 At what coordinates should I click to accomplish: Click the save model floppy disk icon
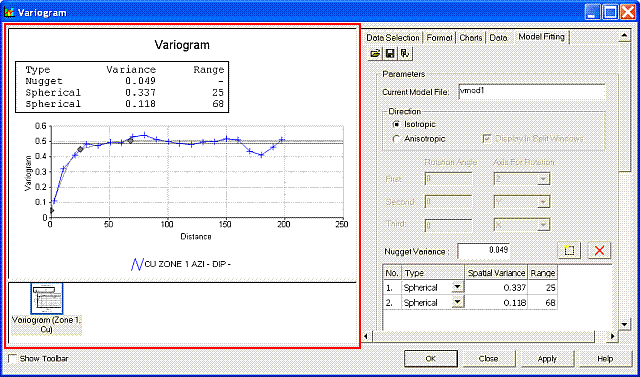click(390, 53)
